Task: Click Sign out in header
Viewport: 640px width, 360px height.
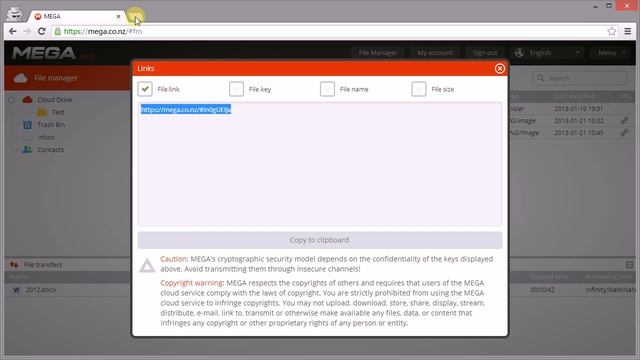Action: coord(485,53)
